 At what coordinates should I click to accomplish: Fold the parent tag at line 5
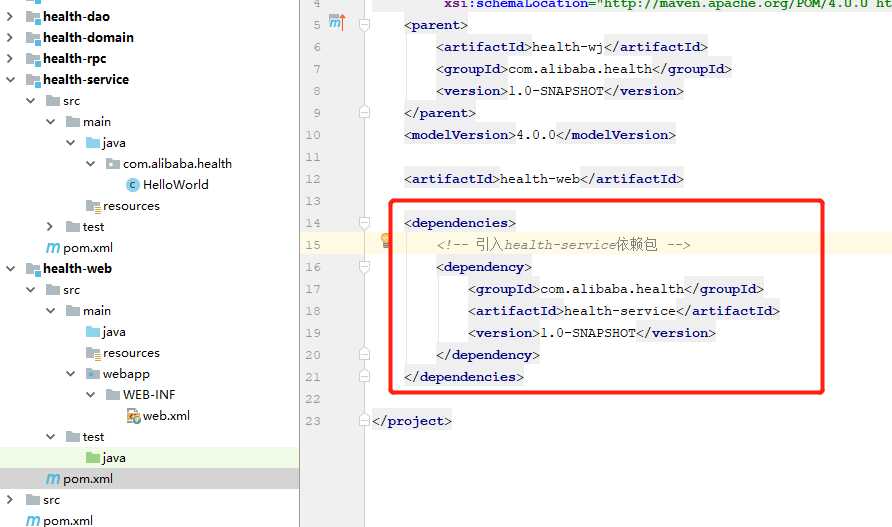coord(365,25)
